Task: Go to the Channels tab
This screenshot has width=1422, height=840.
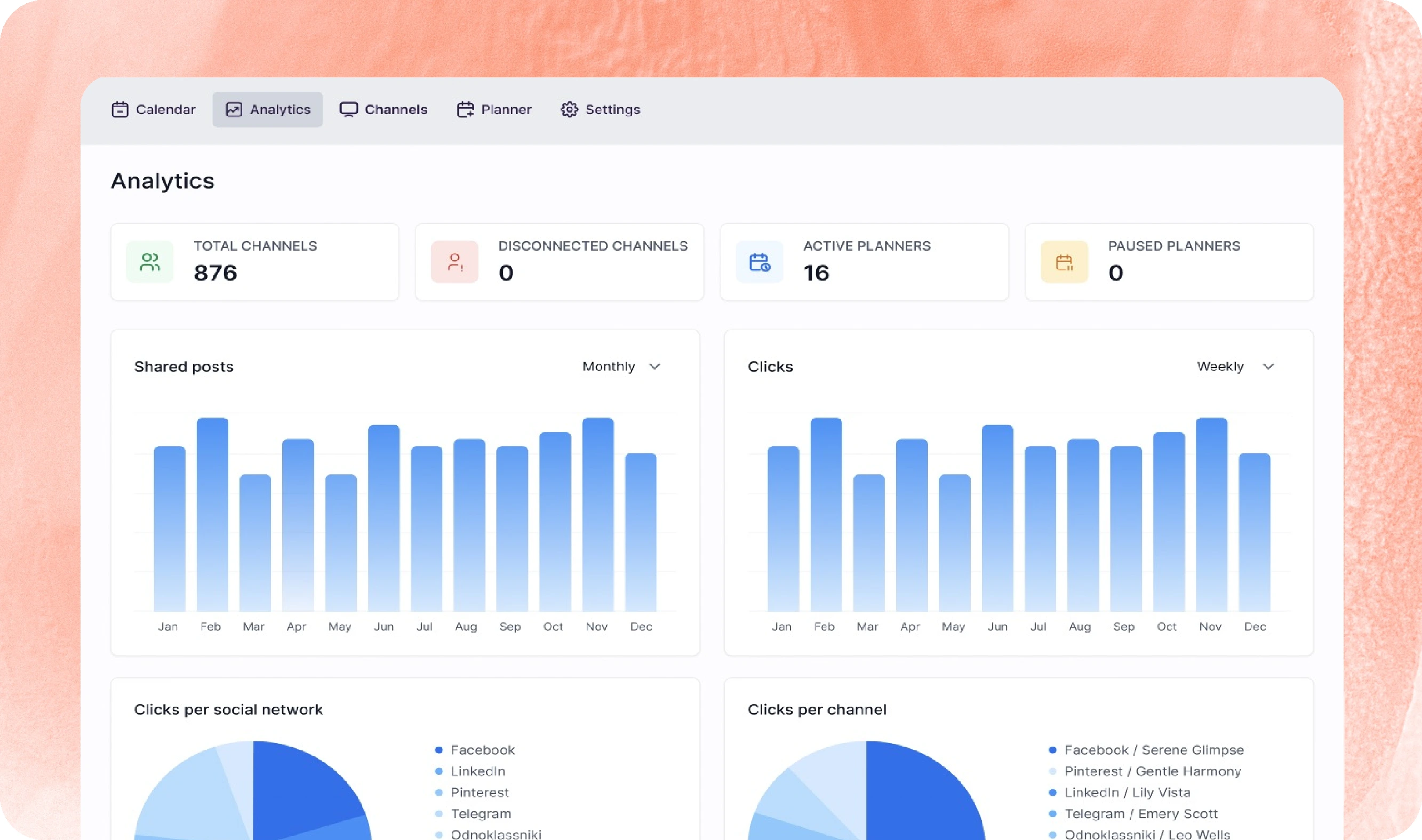Action: tap(384, 109)
